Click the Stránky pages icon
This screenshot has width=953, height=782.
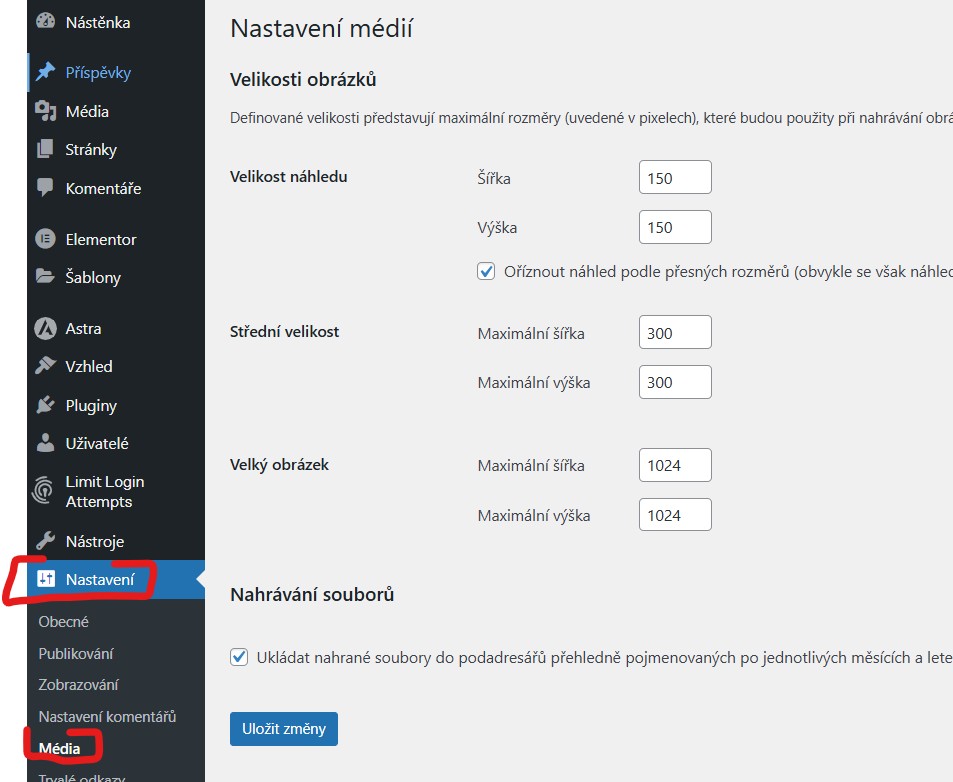pyautogui.click(x=43, y=148)
